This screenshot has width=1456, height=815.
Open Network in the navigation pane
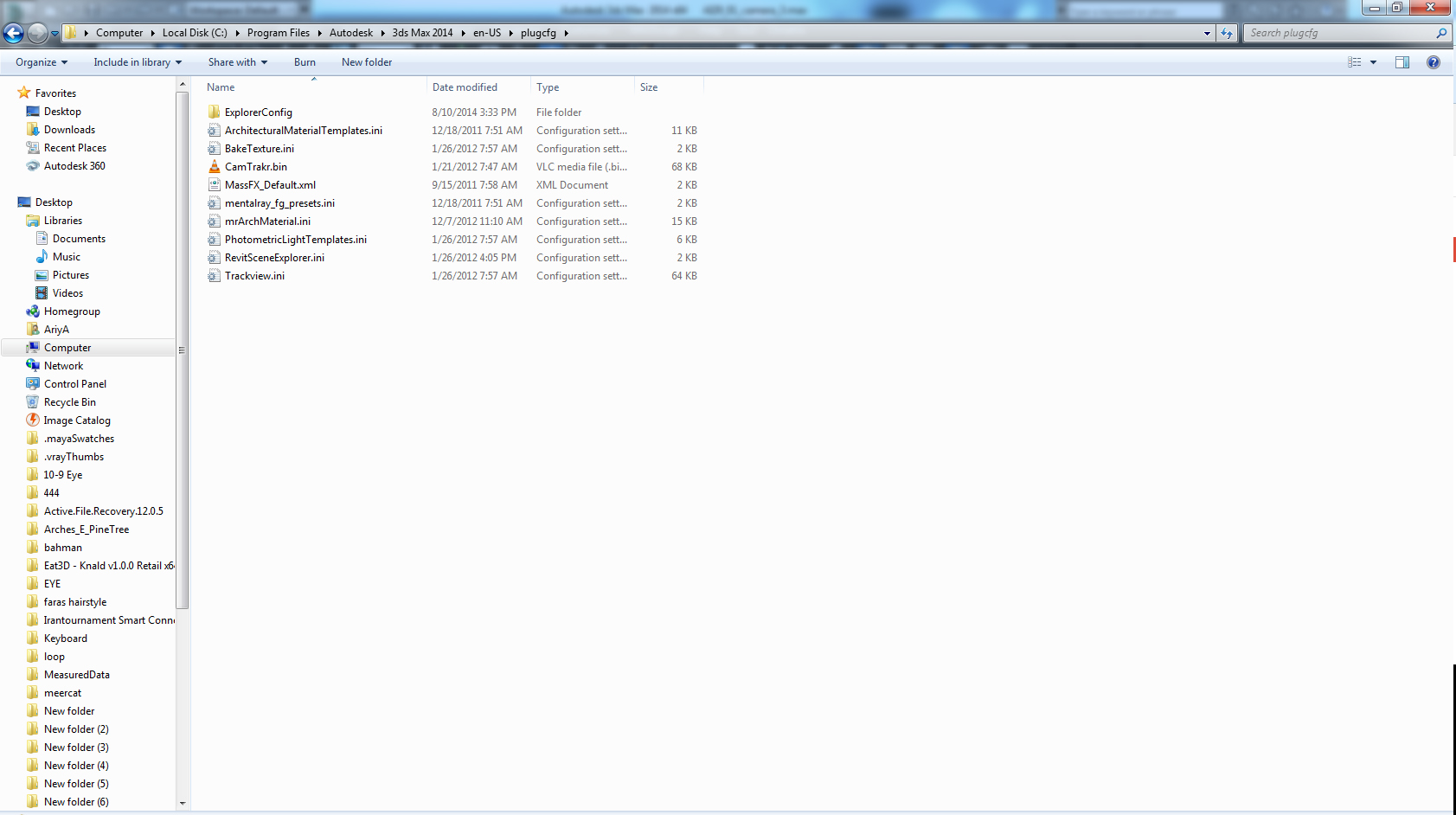pos(63,366)
